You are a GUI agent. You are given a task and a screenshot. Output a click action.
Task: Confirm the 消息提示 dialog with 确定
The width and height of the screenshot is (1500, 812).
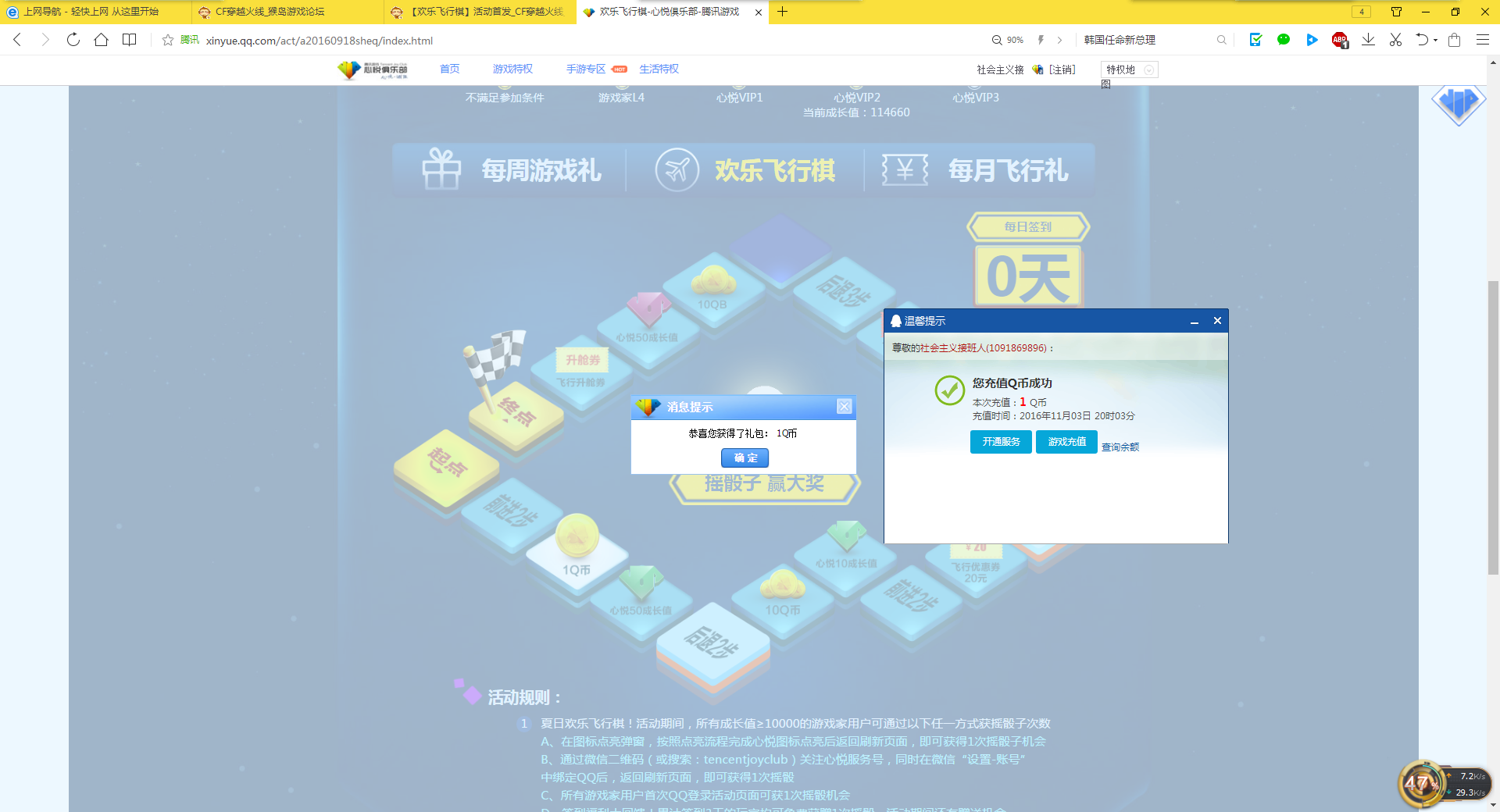(745, 458)
